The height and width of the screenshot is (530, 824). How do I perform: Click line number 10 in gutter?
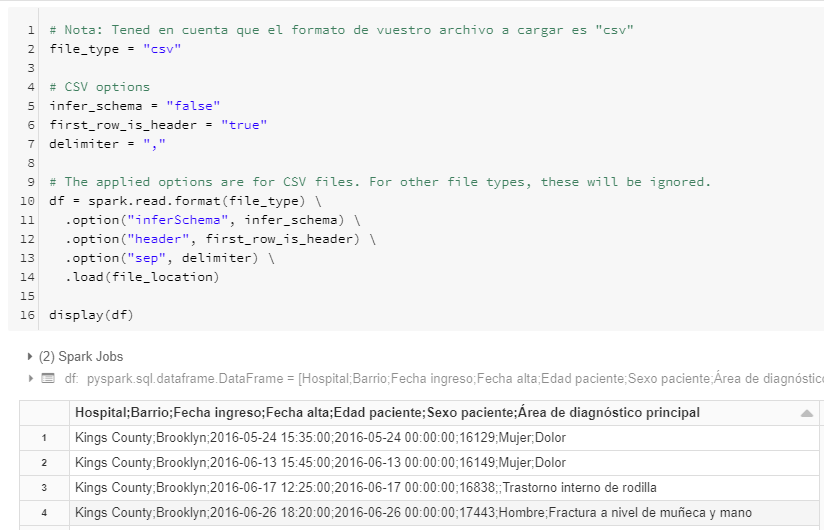[27, 201]
